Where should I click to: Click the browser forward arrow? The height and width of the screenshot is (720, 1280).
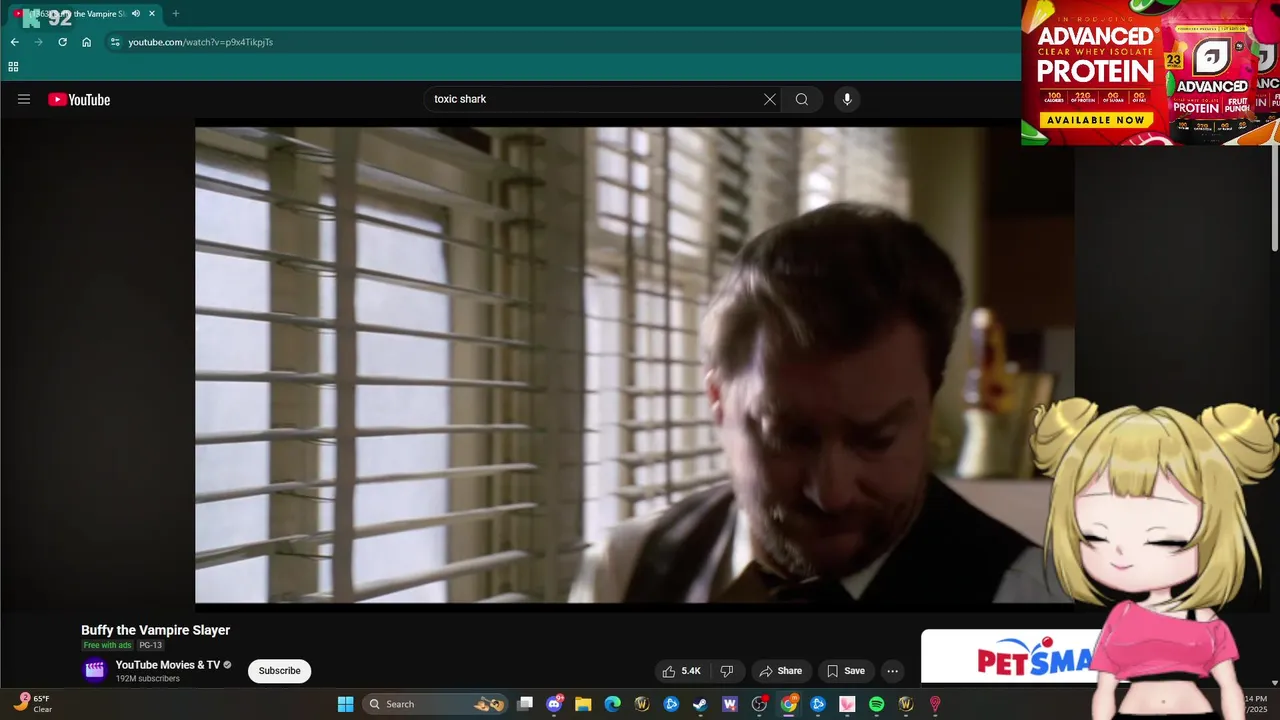tap(39, 42)
